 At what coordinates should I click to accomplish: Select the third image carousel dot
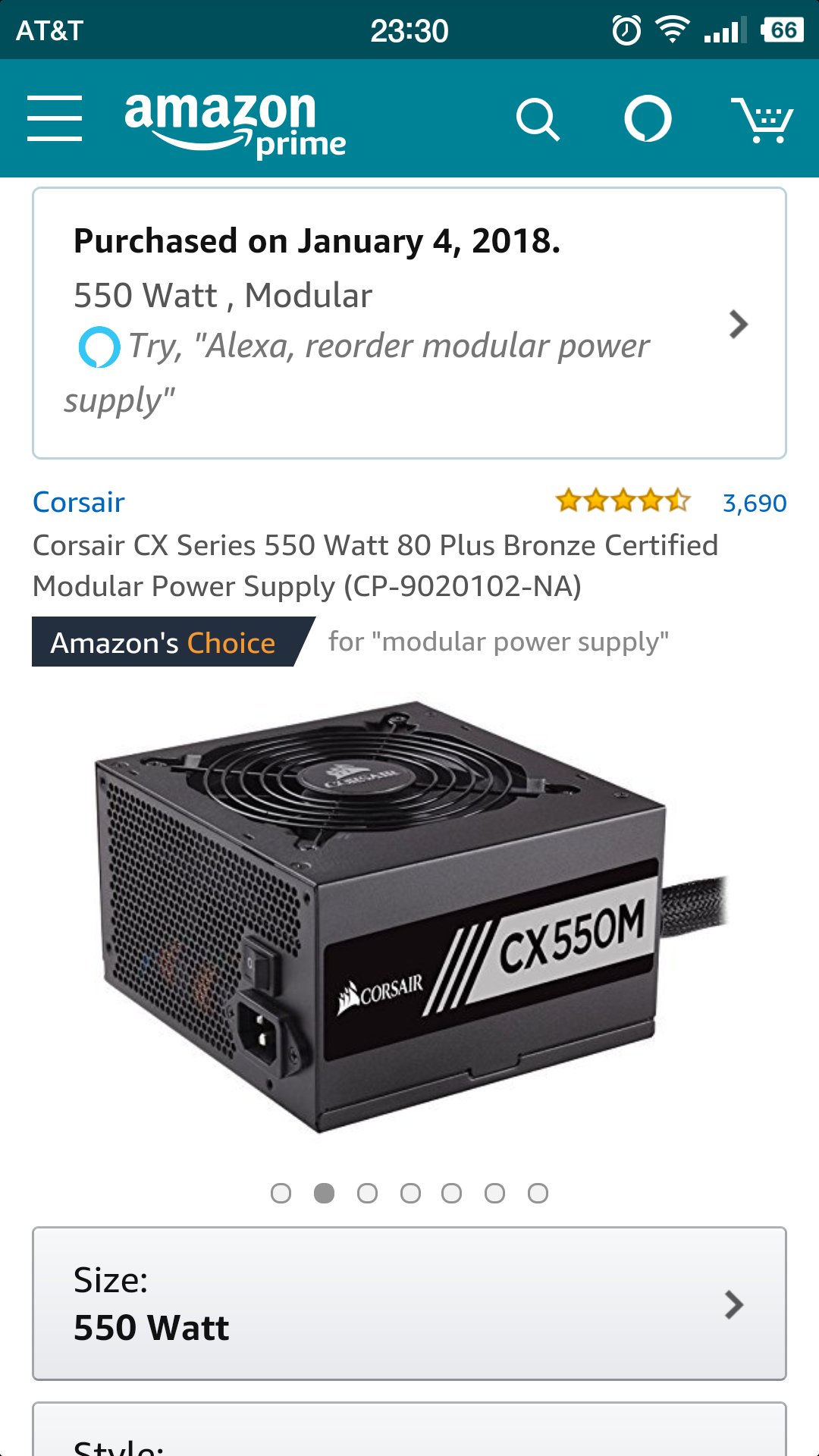(x=367, y=1193)
